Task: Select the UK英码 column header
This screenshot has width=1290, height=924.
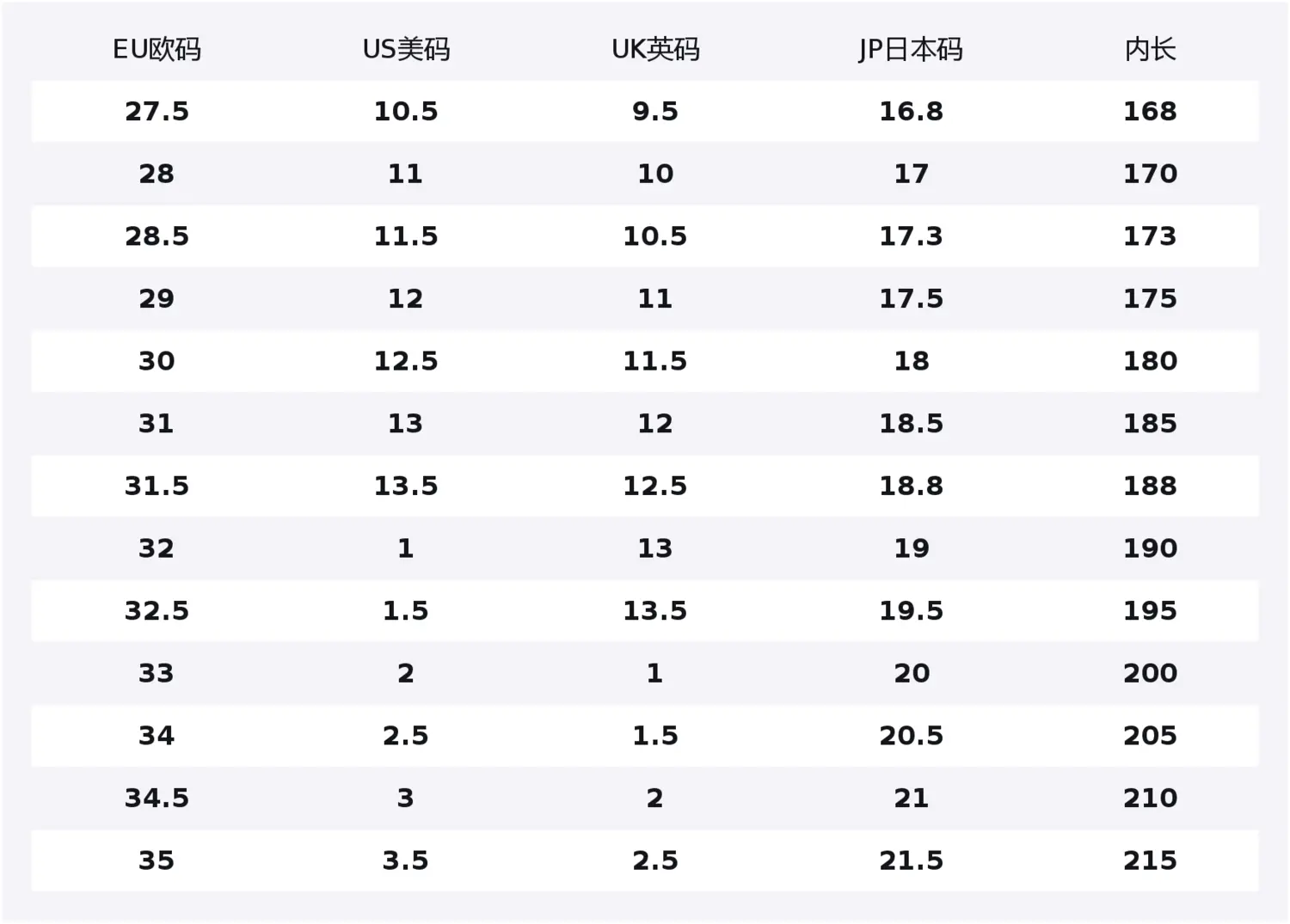Action: point(655,50)
